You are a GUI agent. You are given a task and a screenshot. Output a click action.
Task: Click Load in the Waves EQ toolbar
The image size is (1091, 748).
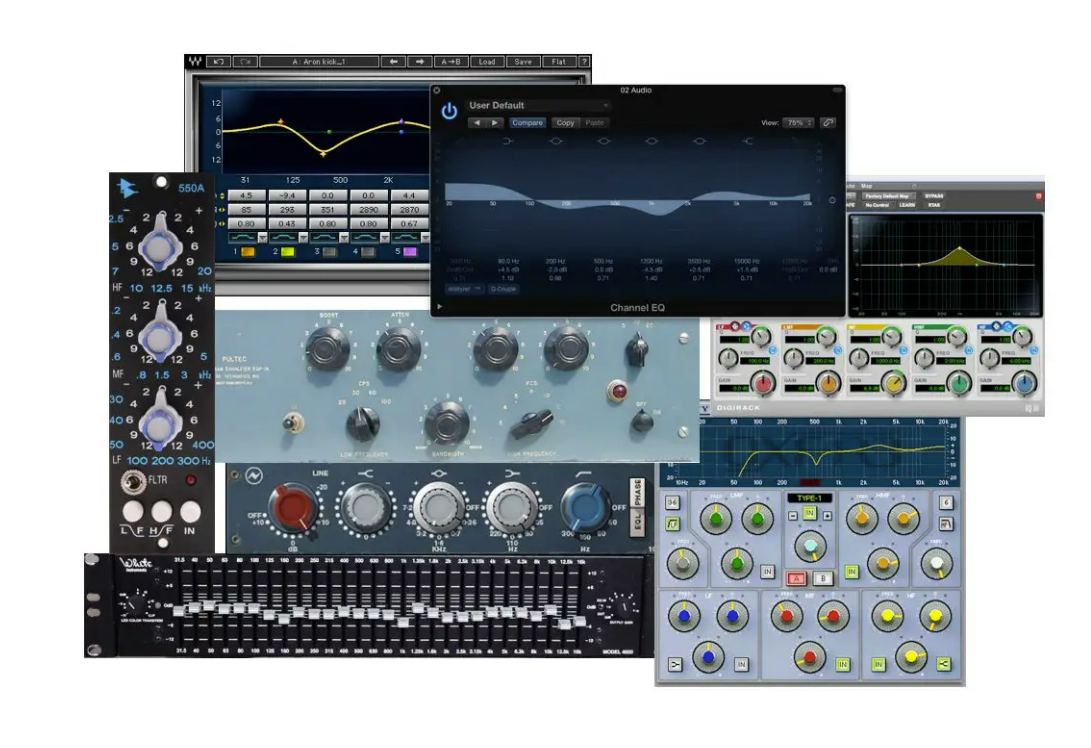coord(487,62)
